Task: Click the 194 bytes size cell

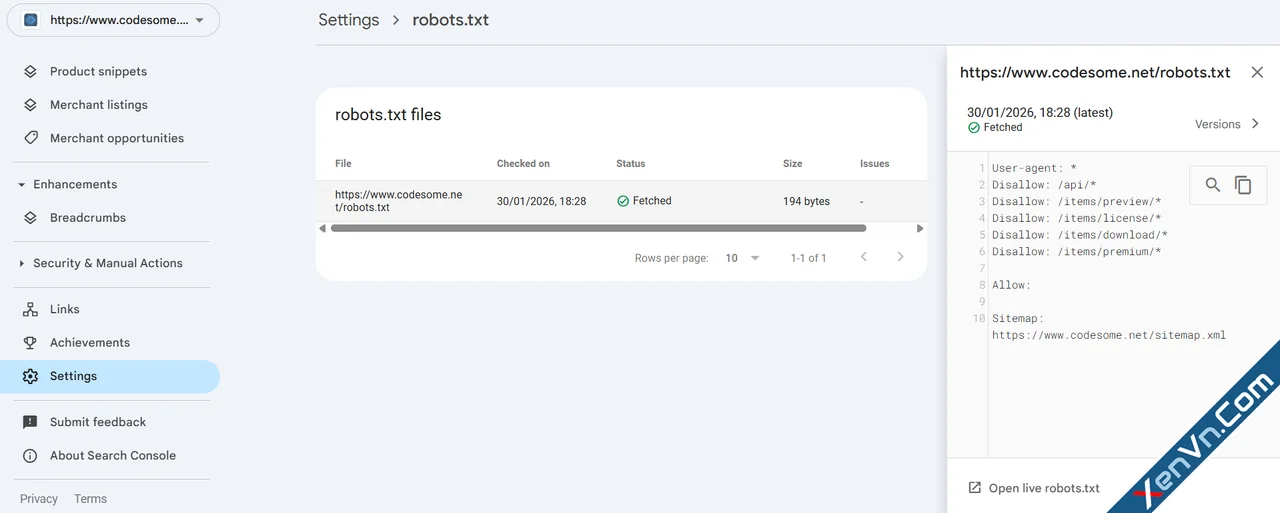Action: pos(806,201)
